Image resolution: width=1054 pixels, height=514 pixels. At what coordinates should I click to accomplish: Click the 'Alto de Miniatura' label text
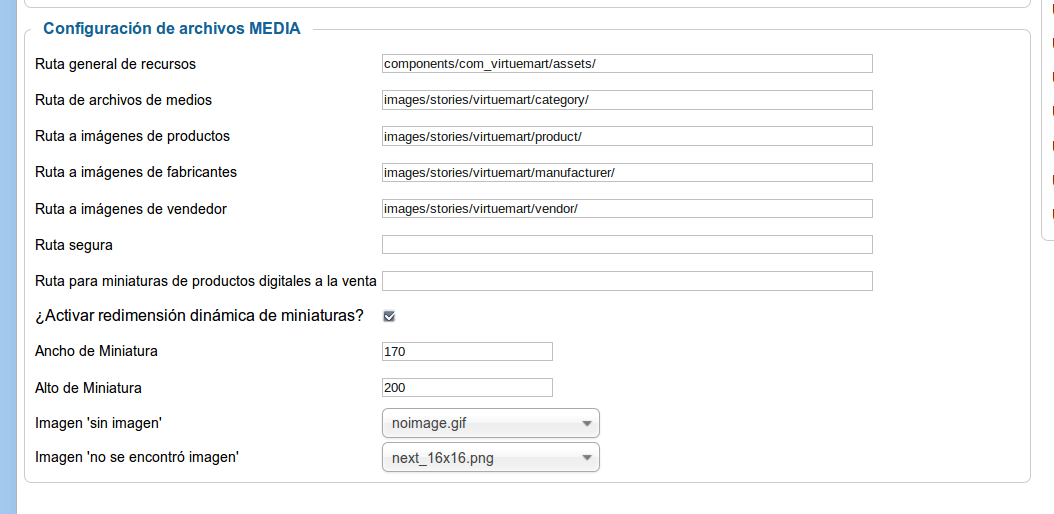click(x=88, y=388)
